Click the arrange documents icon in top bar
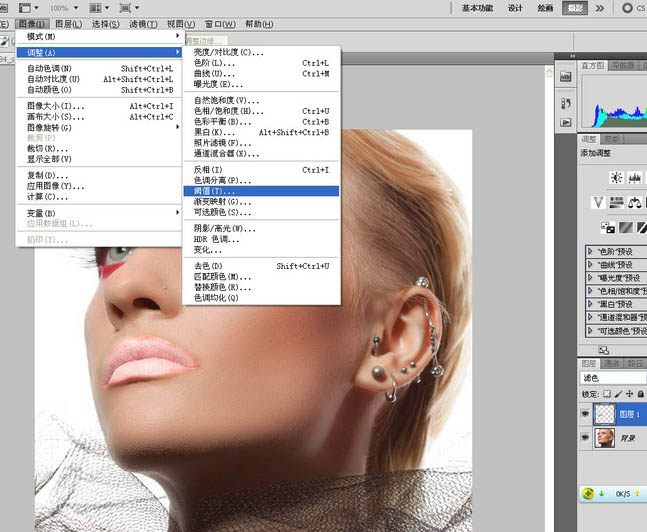Image resolution: width=647 pixels, height=532 pixels. [x=95, y=8]
